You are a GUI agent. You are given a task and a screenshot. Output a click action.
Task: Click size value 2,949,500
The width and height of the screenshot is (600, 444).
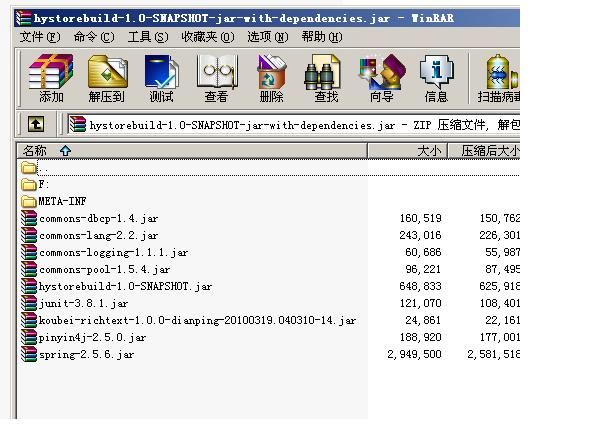[414, 354]
